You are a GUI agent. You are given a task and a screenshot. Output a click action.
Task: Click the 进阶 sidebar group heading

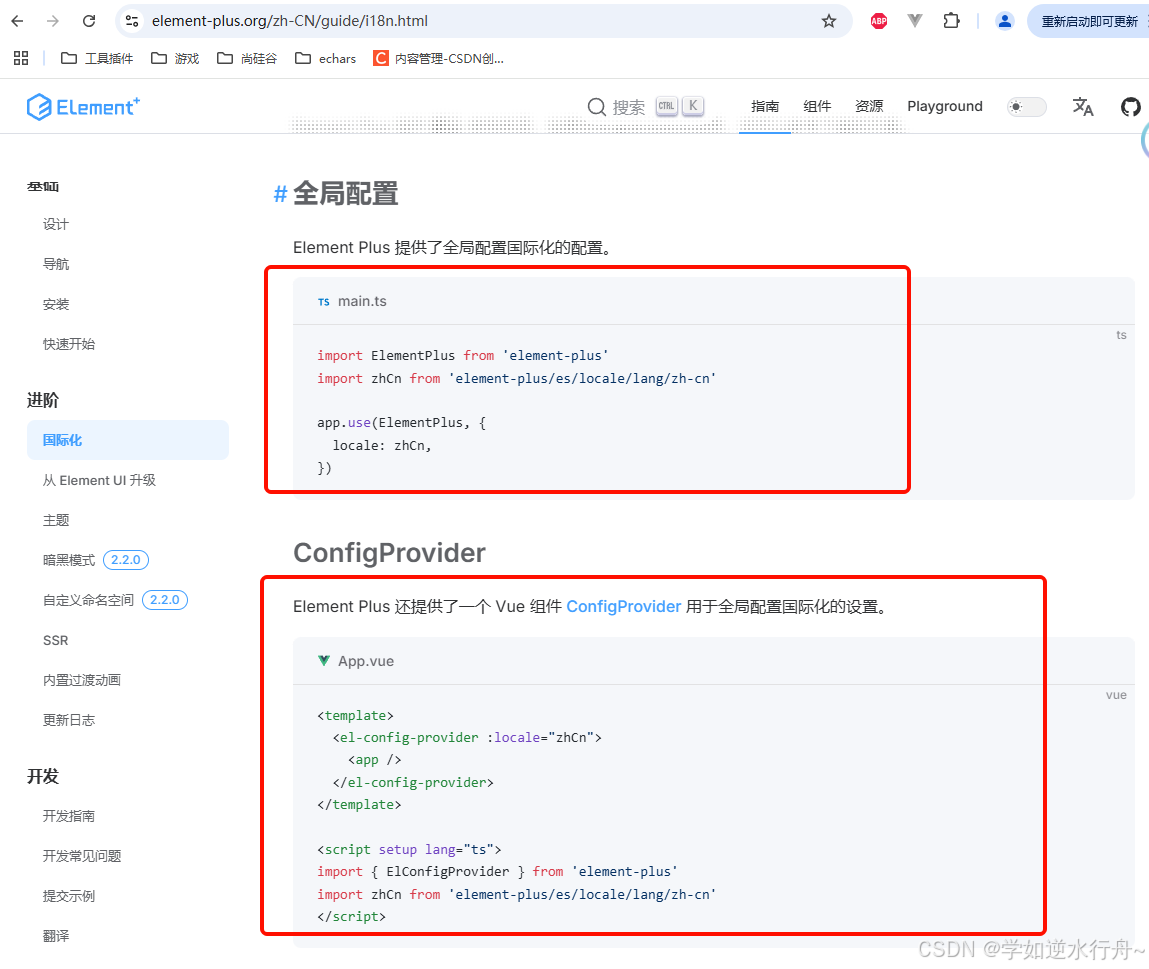tap(43, 400)
